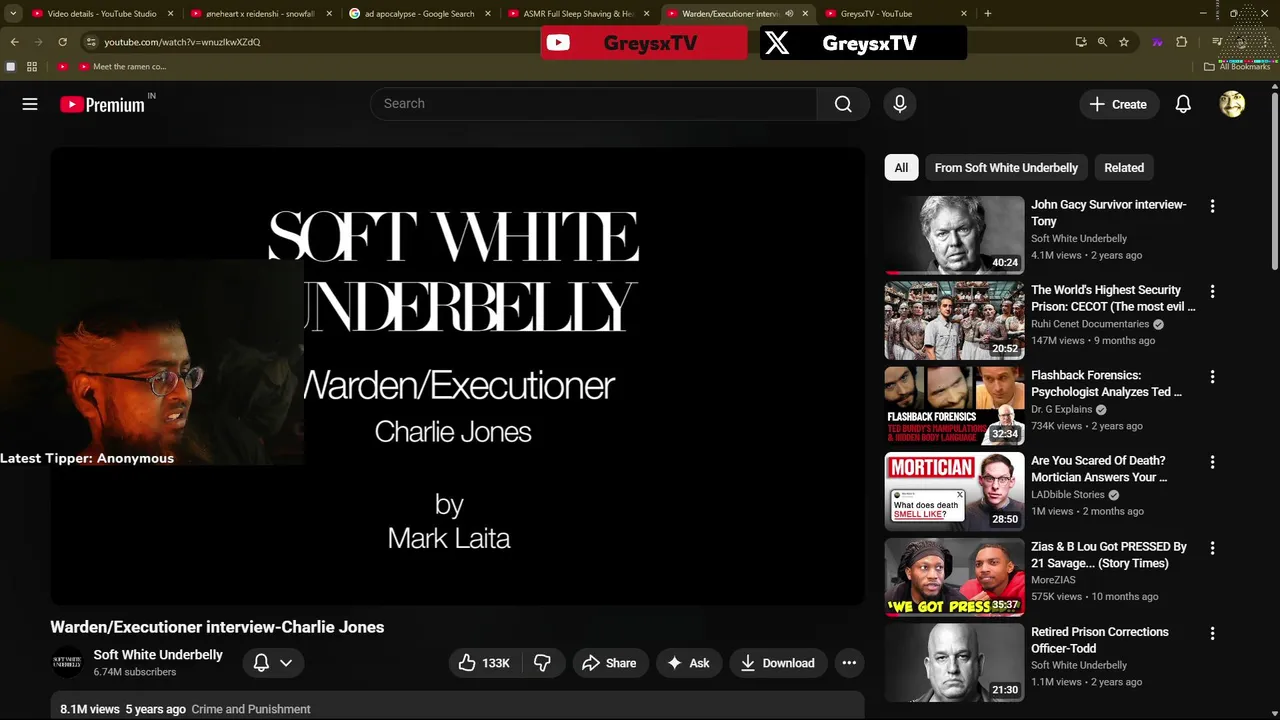Open the 7TV extension icon

click(1157, 42)
